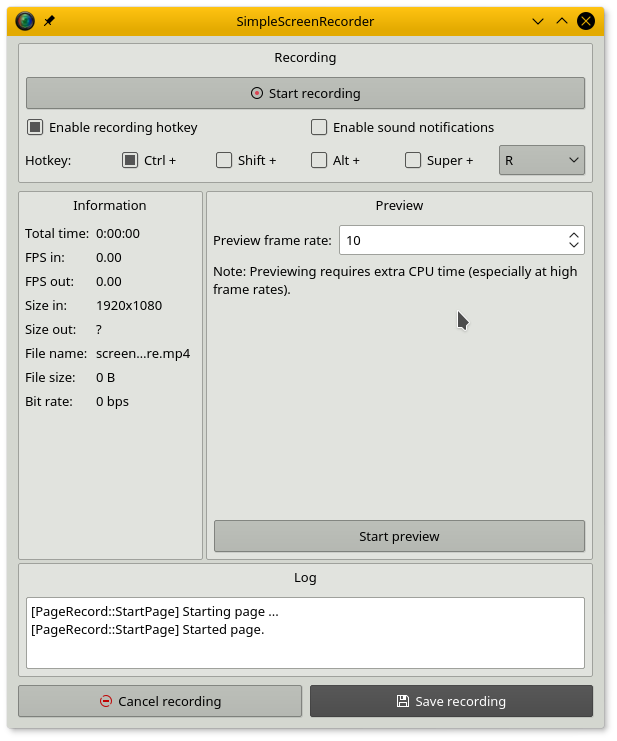The image size is (617, 741).
Task: Enable sound notifications checkbox
Action: pyautogui.click(x=319, y=127)
